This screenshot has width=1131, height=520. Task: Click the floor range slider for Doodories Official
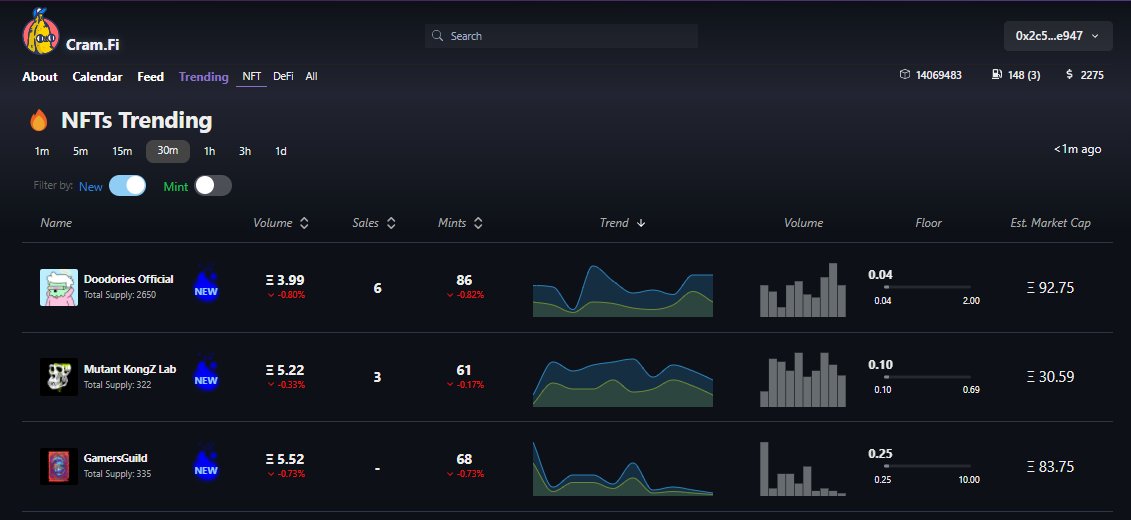coord(927,287)
